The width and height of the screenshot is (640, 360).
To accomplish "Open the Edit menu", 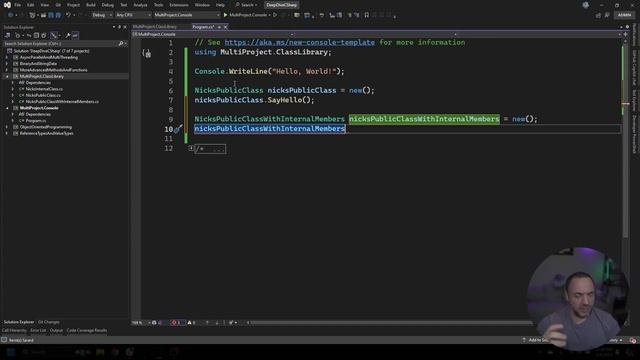I will [31, 5].
